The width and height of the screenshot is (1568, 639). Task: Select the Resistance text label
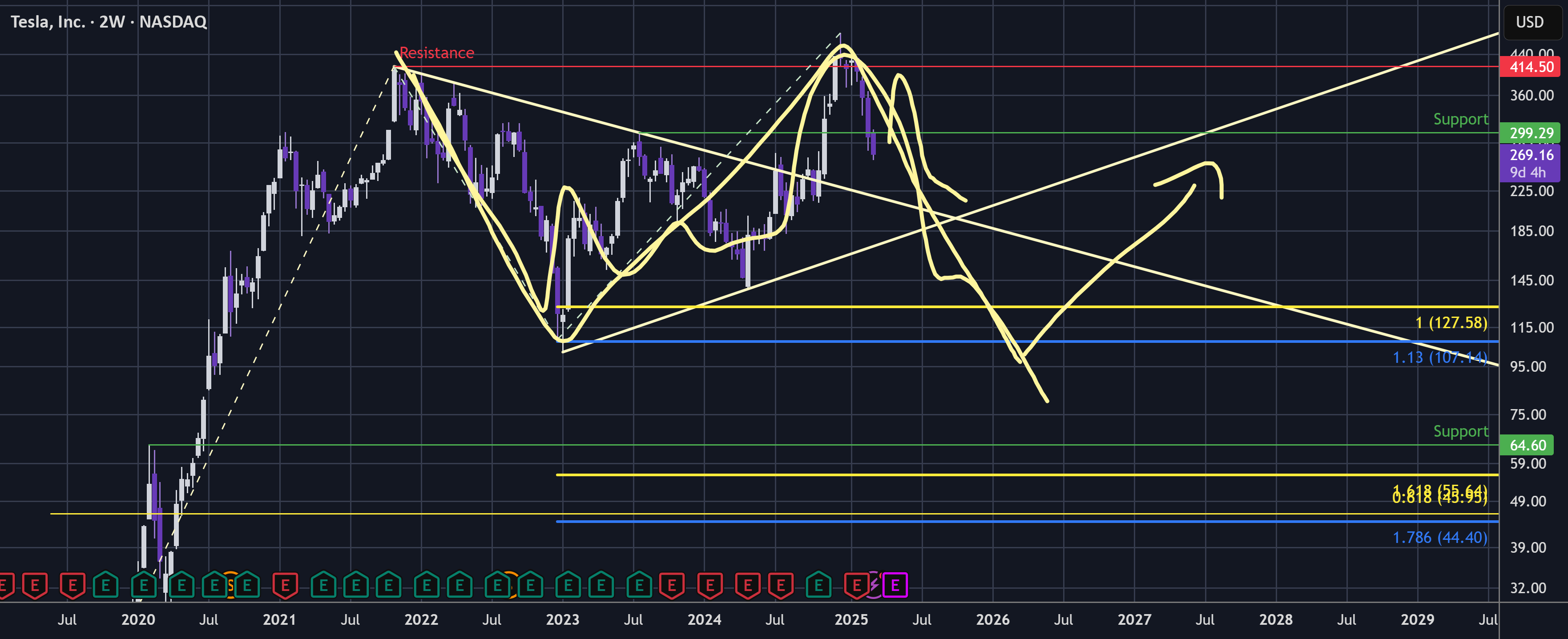coord(436,53)
